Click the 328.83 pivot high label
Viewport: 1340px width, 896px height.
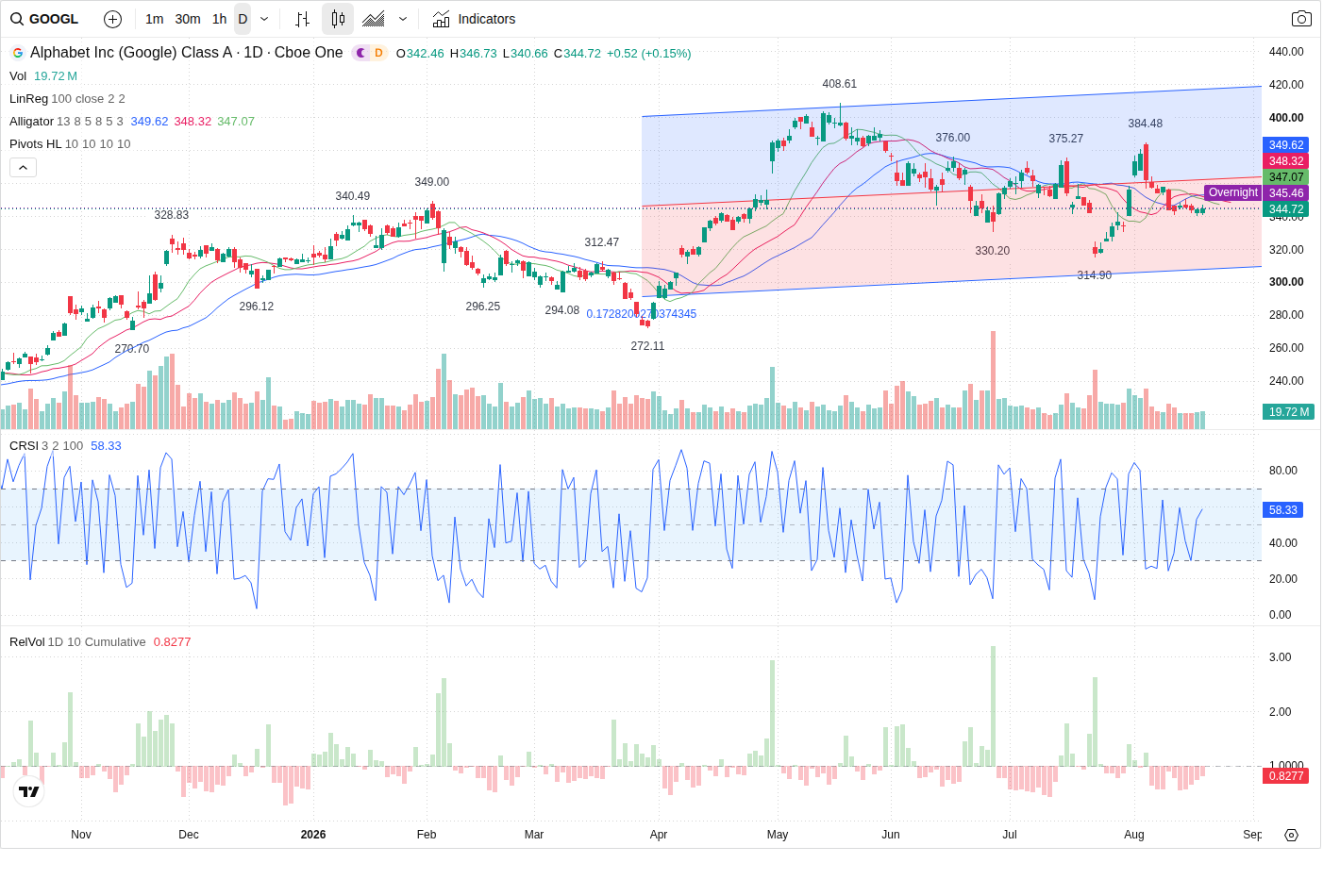[172, 215]
